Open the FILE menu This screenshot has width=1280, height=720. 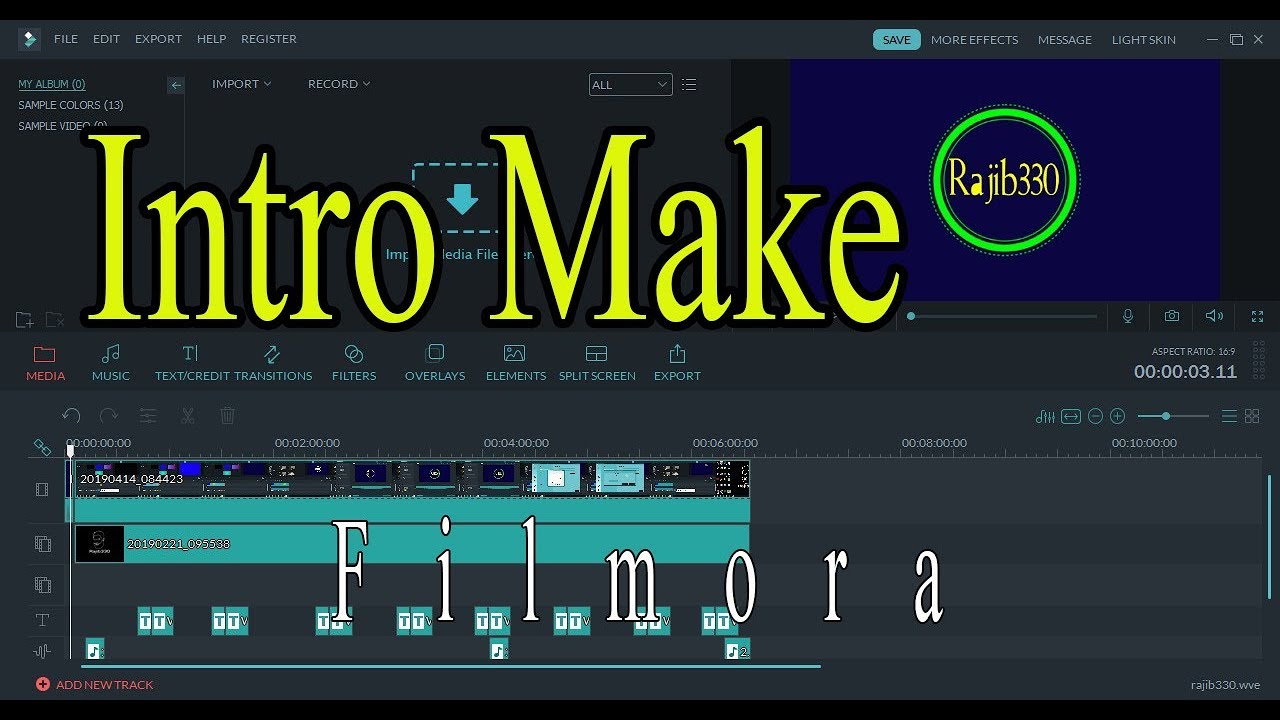point(66,39)
